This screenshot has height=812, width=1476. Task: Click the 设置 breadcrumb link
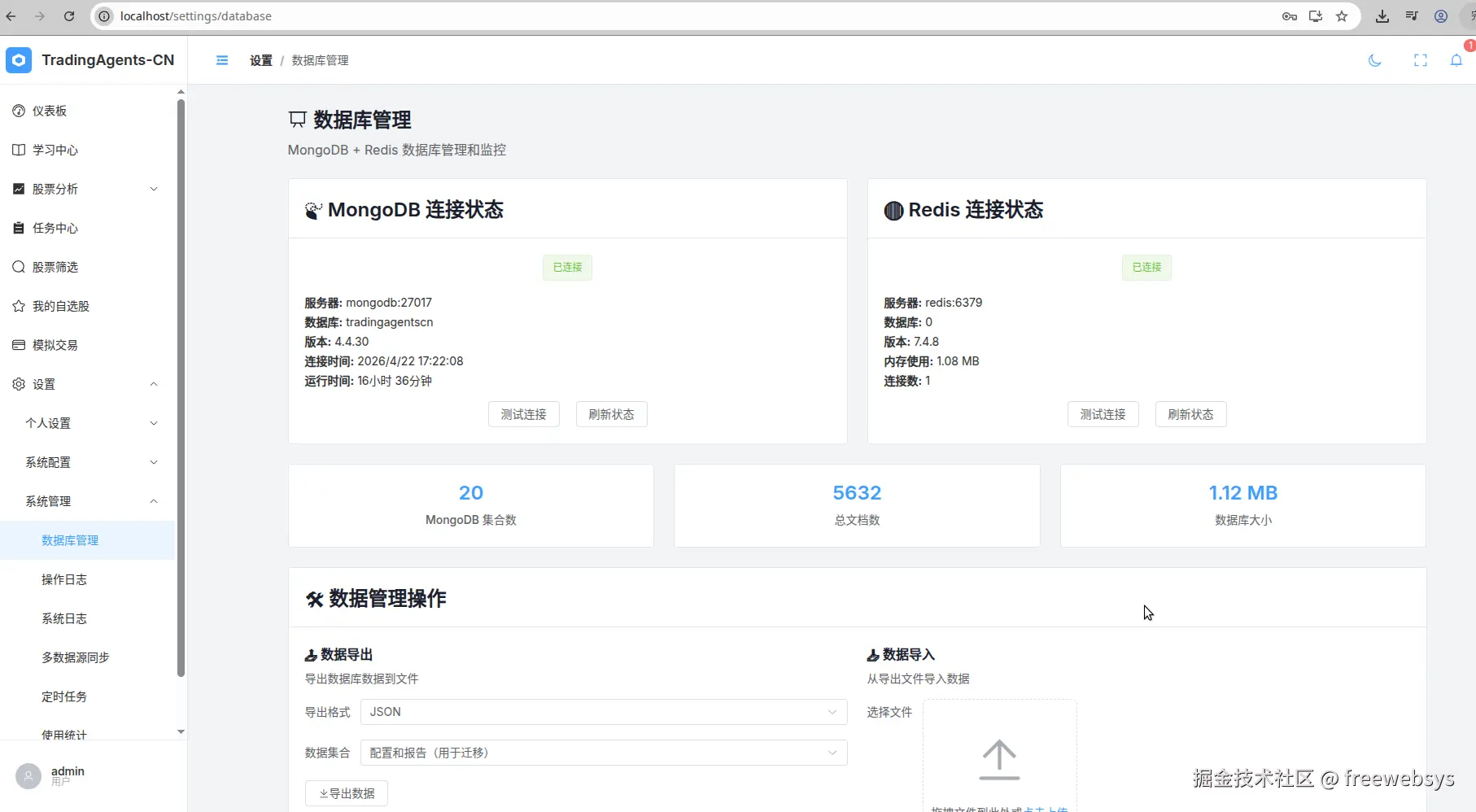261,60
